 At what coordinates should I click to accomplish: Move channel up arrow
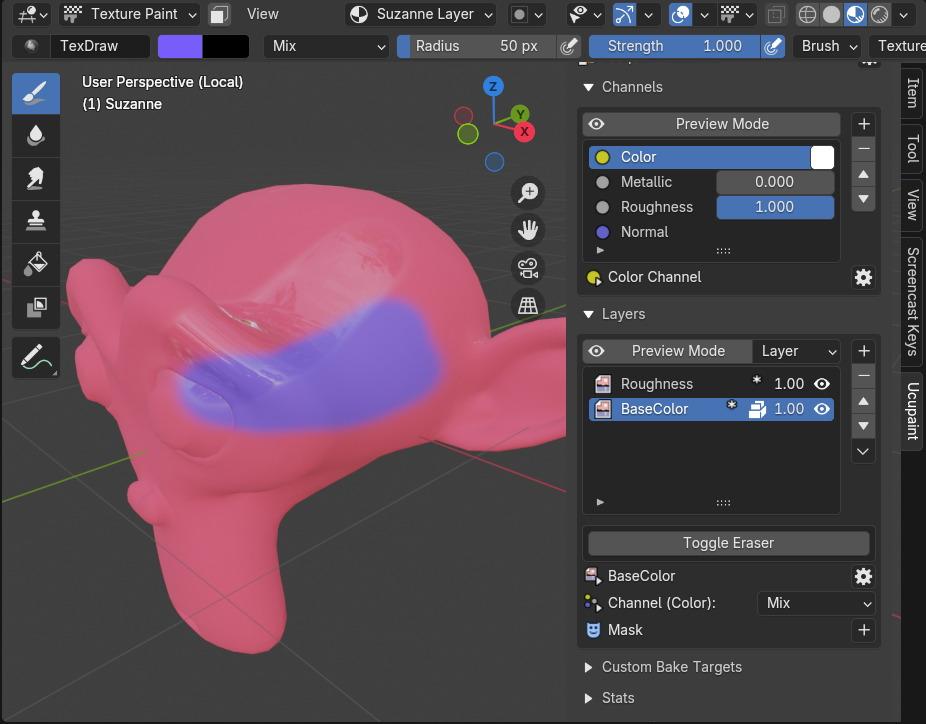click(x=863, y=174)
